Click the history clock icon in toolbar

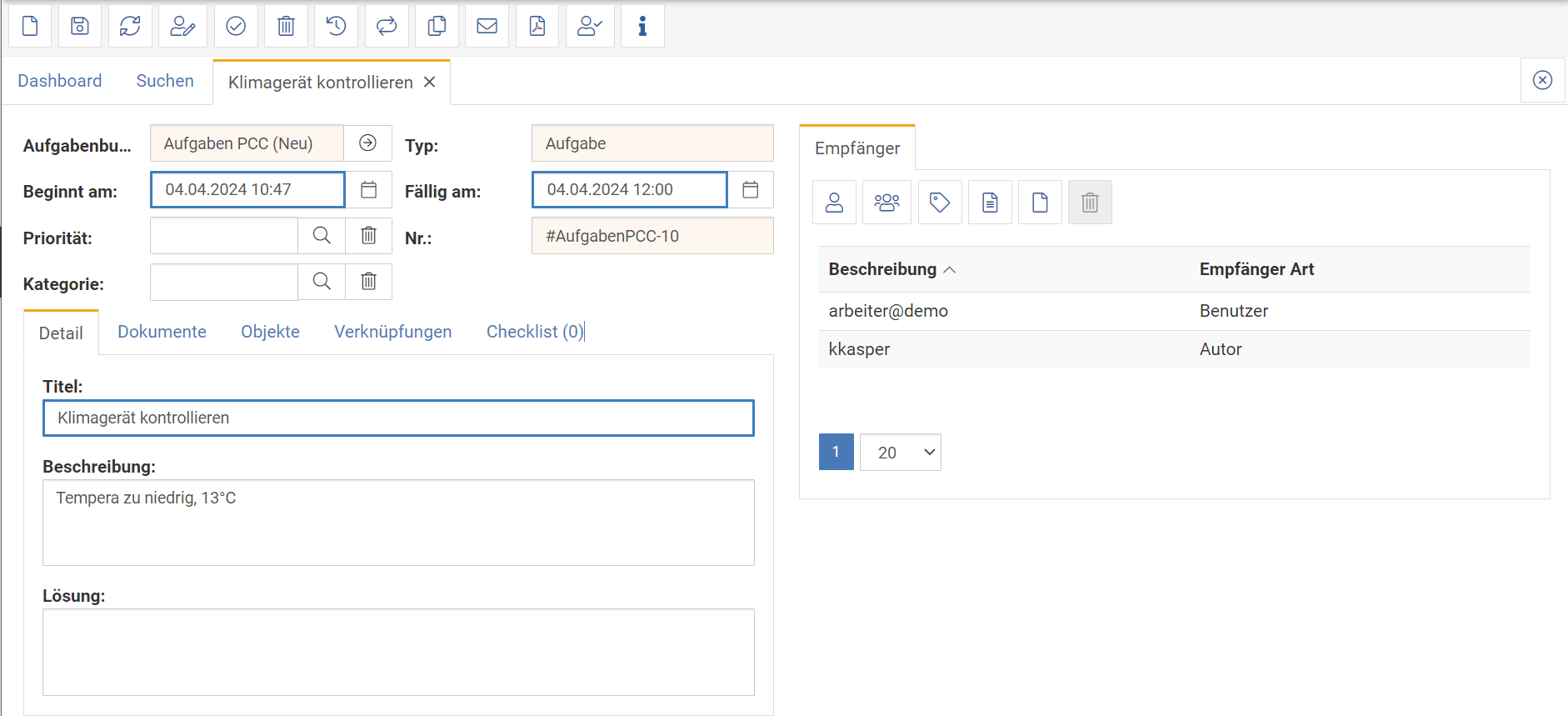coord(336,27)
